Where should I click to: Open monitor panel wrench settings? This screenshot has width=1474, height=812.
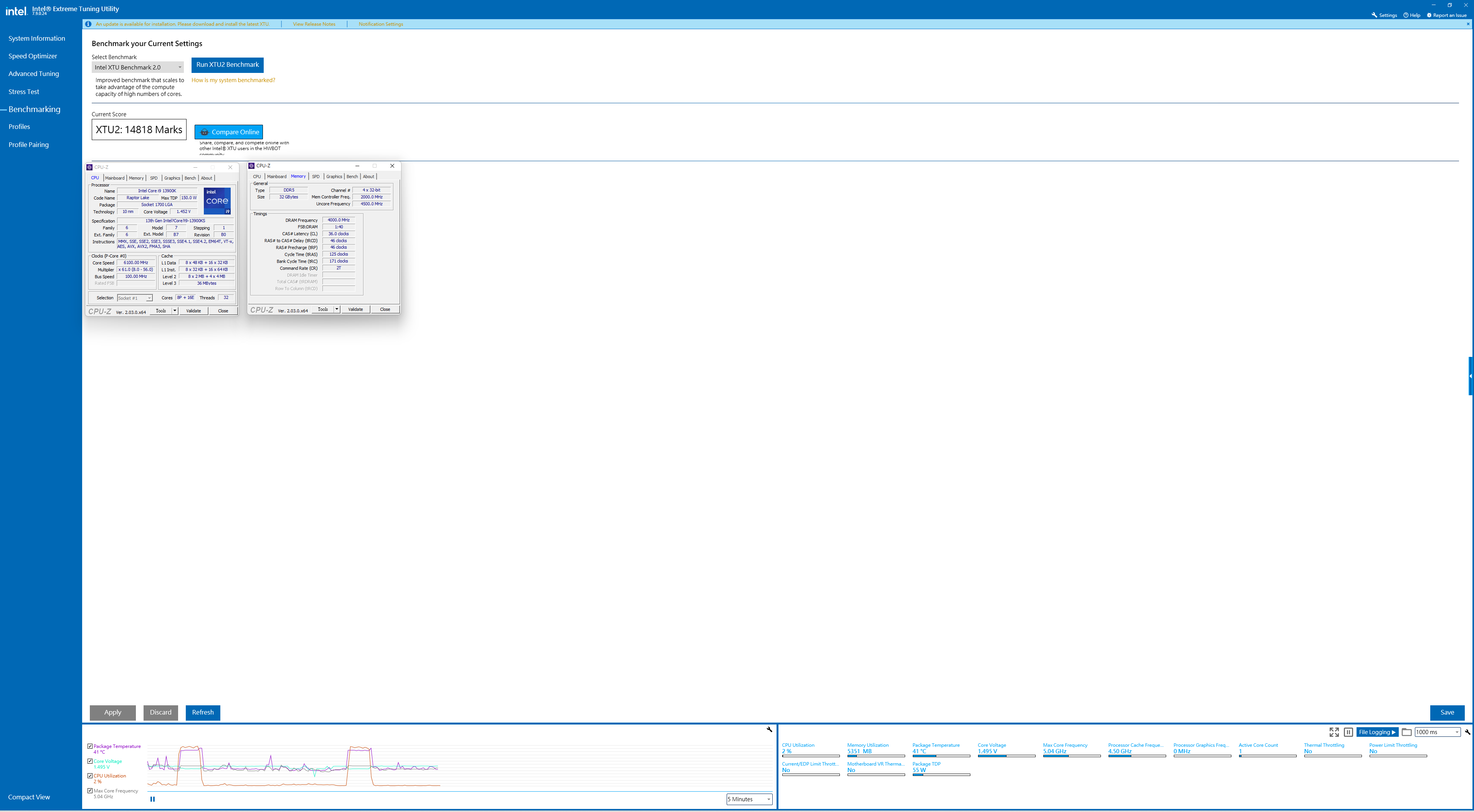[1468, 732]
